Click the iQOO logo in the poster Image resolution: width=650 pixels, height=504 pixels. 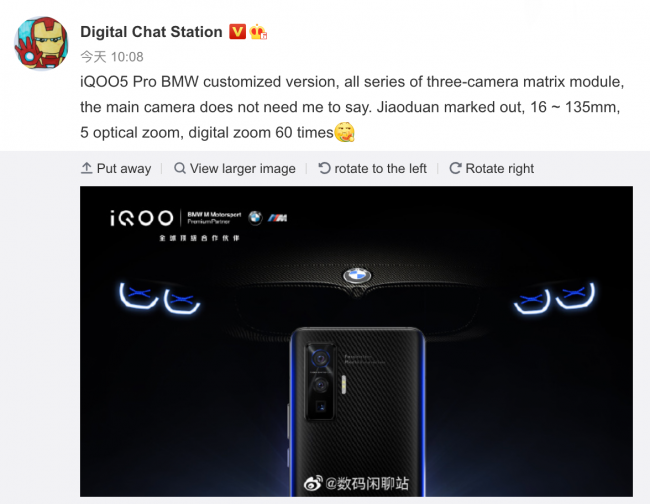point(142,218)
